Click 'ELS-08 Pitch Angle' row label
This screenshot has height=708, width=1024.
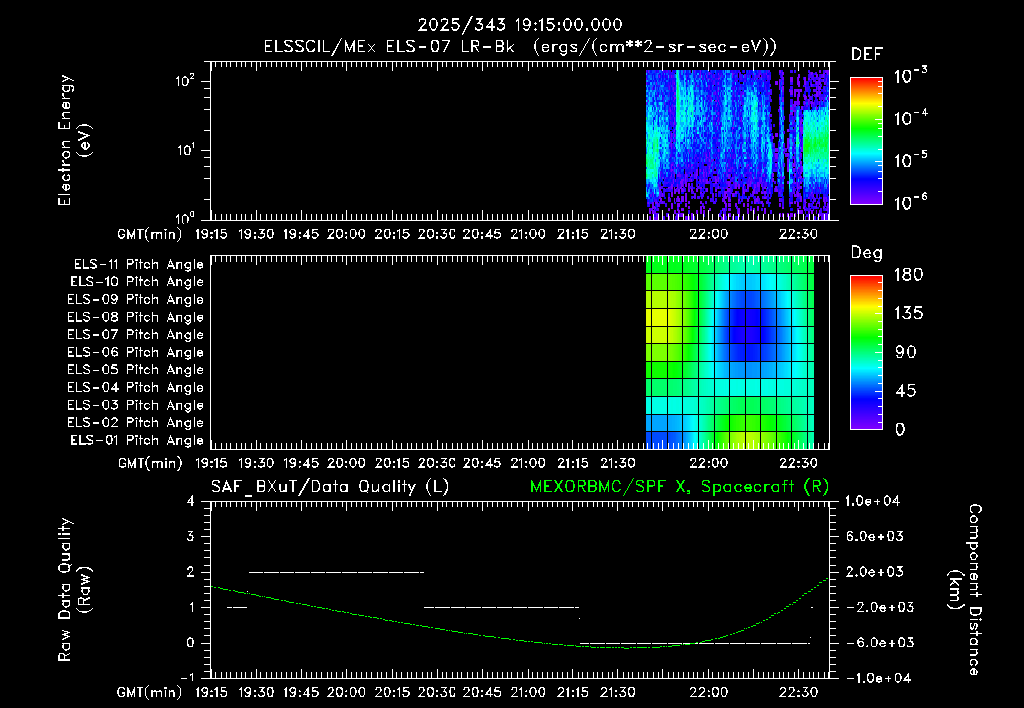135,317
